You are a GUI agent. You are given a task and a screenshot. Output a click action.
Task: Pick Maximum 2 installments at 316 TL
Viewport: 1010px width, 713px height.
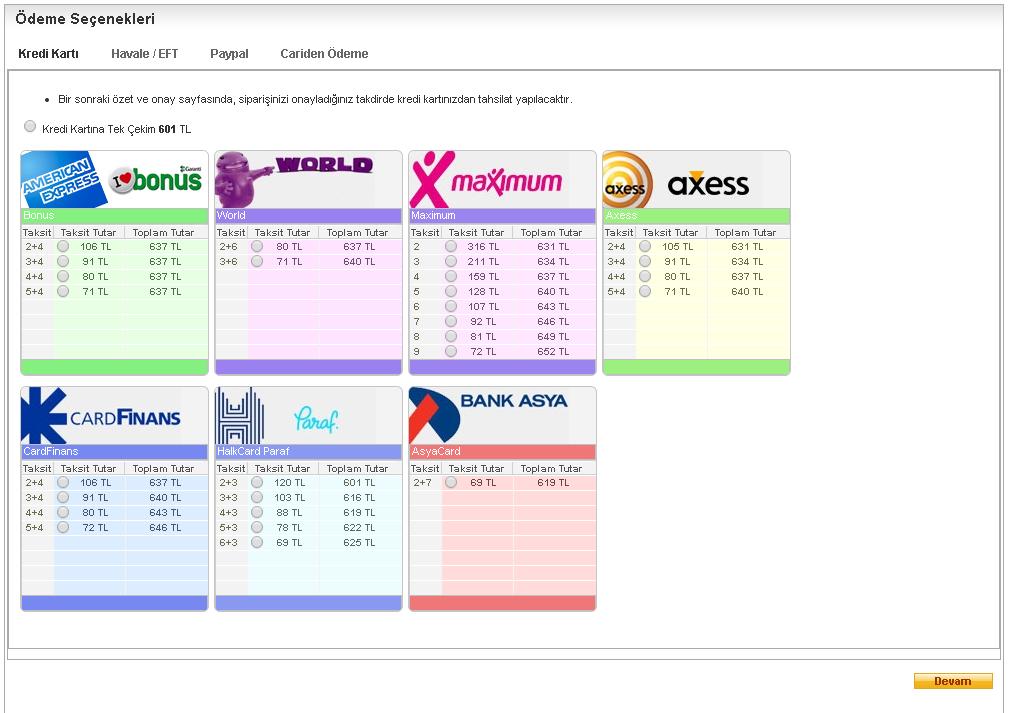click(x=451, y=246)
